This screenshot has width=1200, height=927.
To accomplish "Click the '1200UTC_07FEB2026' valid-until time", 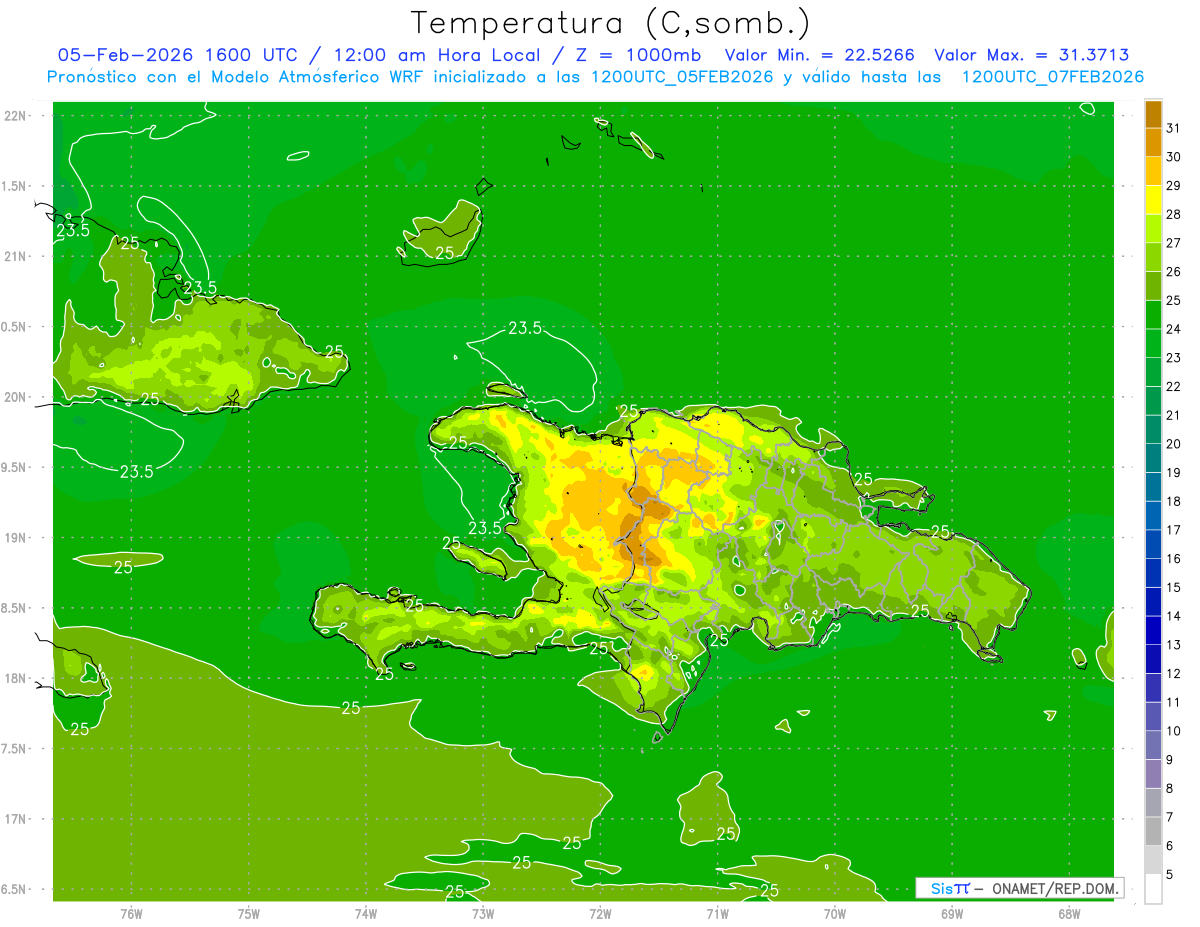I will [1053, 77].
